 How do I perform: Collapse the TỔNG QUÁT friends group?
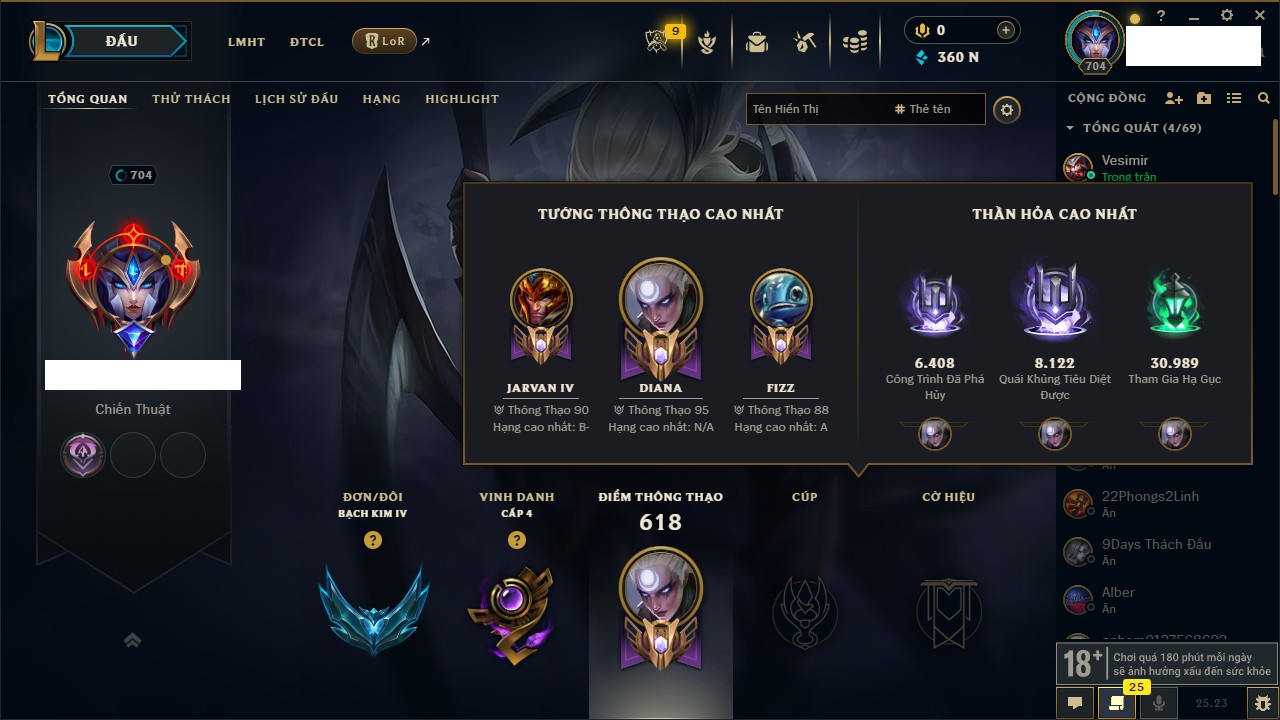click(x=1070, y=128)
